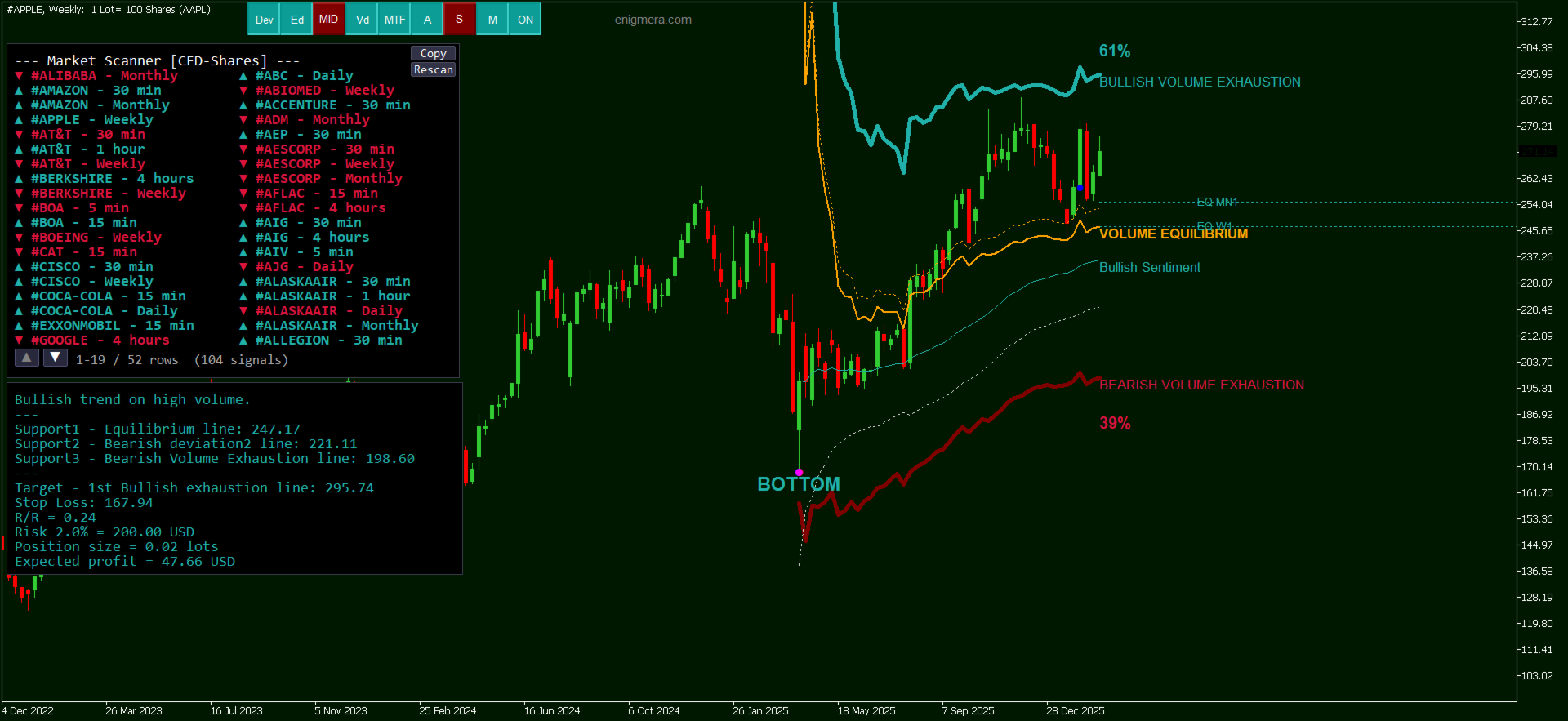This screenshot has height=721, width=1568.
Task: Pick the #BOEING - Weekly signal
Action: coord(88,238)
